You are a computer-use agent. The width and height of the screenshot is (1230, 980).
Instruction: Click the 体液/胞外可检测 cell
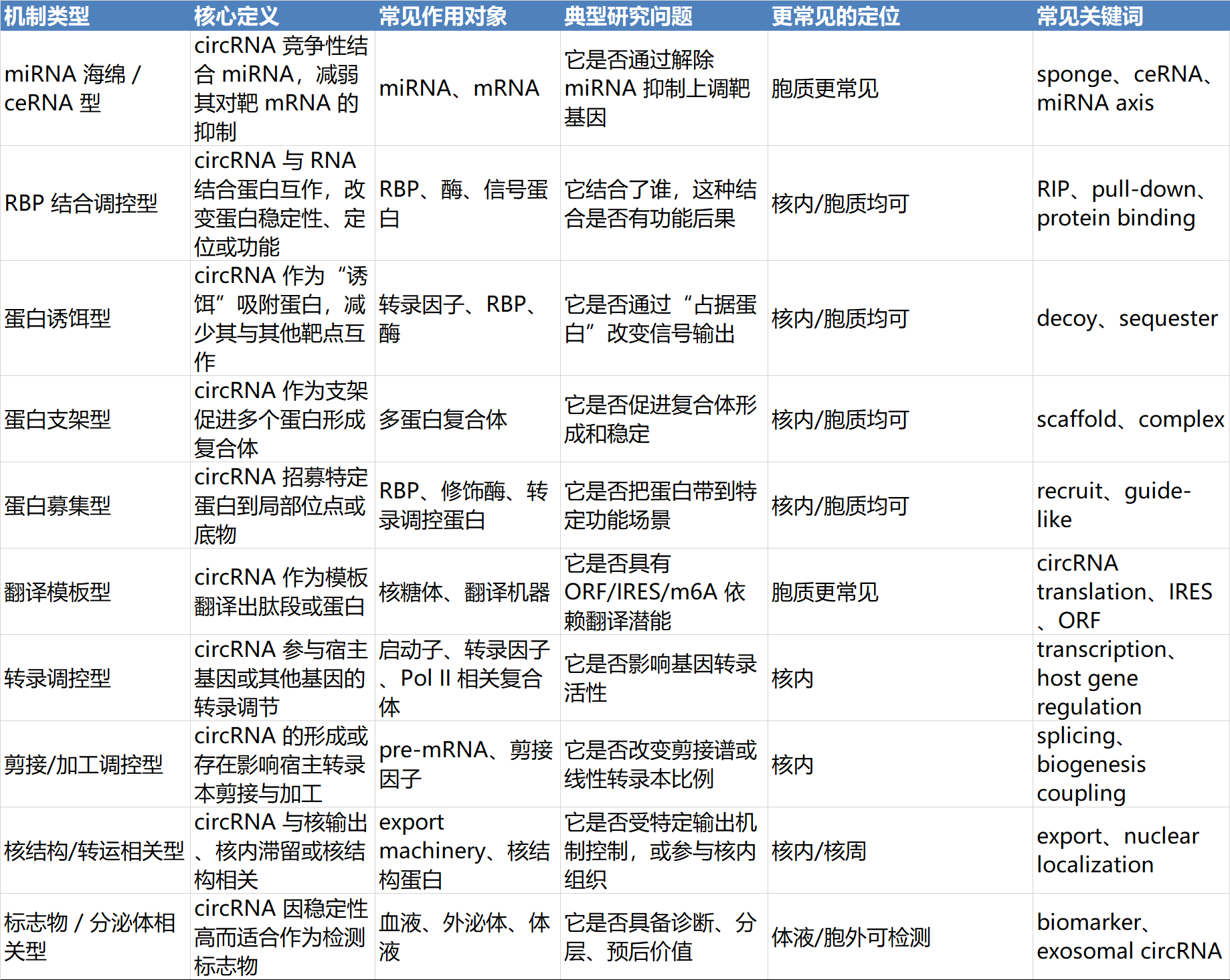pyautogui.click(x=851, y=937)
